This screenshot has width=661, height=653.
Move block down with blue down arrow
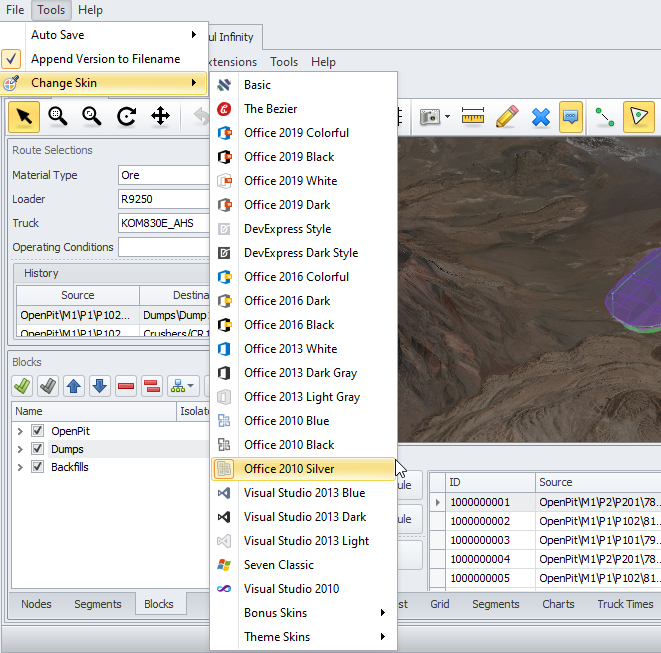(x=100, y=386)
